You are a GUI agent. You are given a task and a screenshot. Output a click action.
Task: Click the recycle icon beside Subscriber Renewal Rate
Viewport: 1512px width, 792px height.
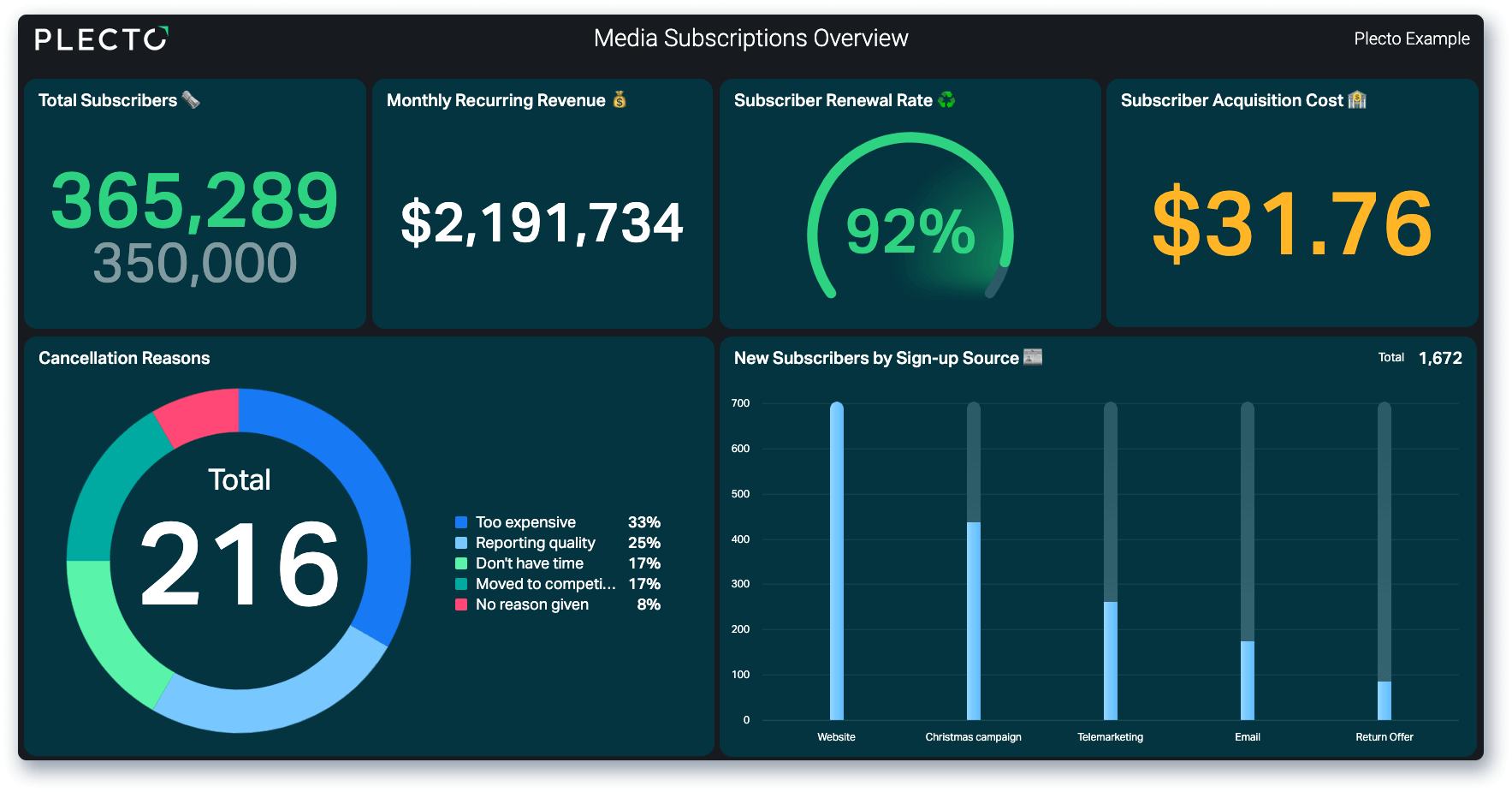coord(946,100)
